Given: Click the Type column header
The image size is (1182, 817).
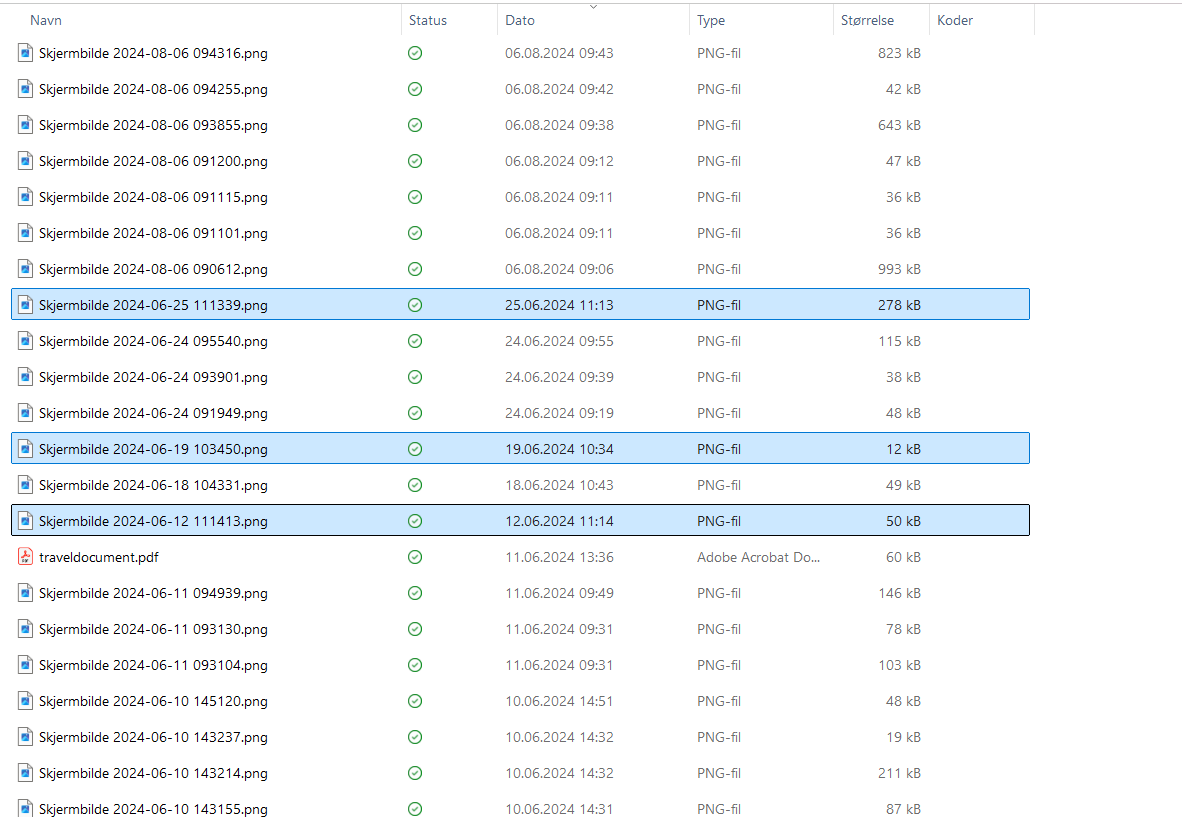Looking at the screenshot, I should click(711, 20).
